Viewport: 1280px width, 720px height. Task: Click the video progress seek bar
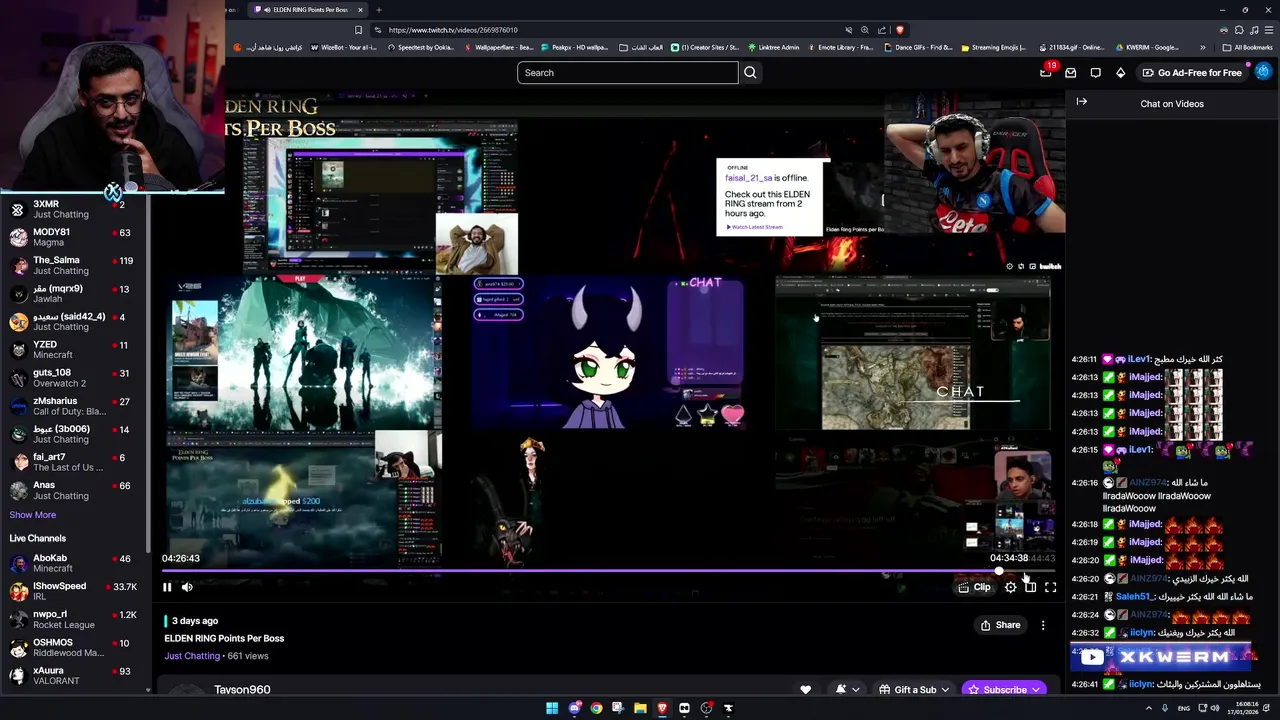[x=608, y=571]
